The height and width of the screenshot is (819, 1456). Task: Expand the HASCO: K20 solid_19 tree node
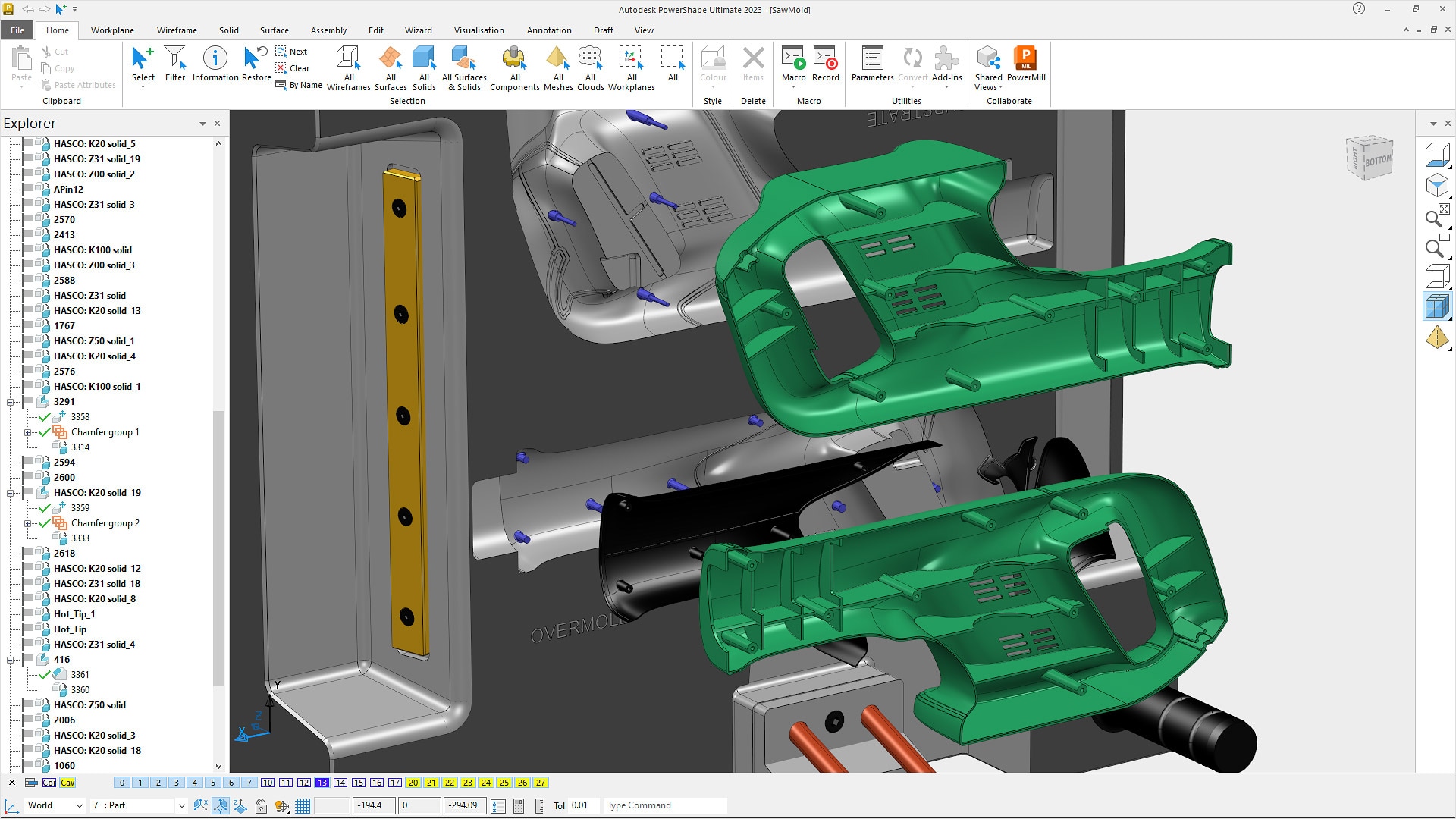click(10, 492)
